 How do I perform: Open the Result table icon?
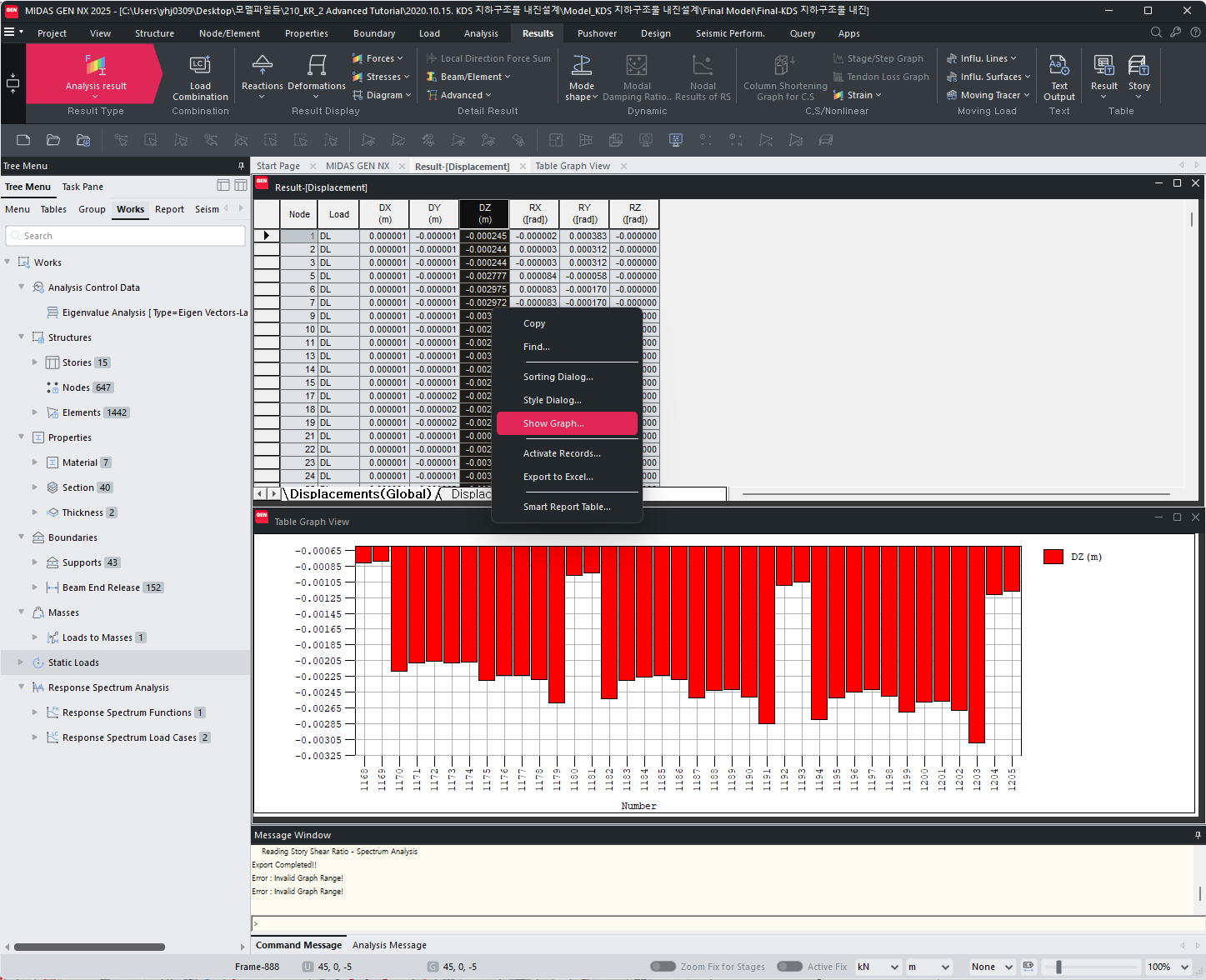(x=1104, y=74)
